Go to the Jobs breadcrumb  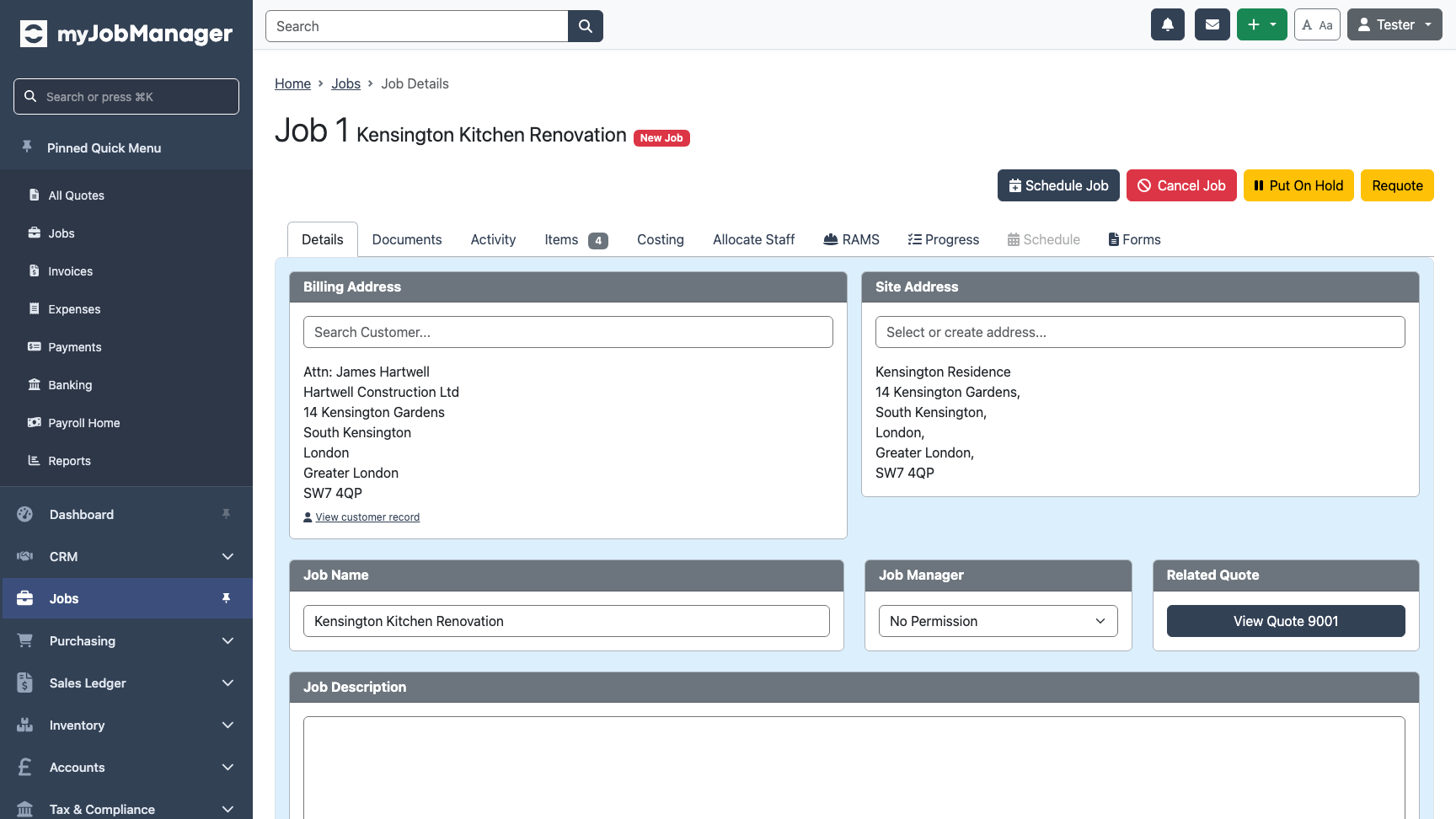click(345, 83)
